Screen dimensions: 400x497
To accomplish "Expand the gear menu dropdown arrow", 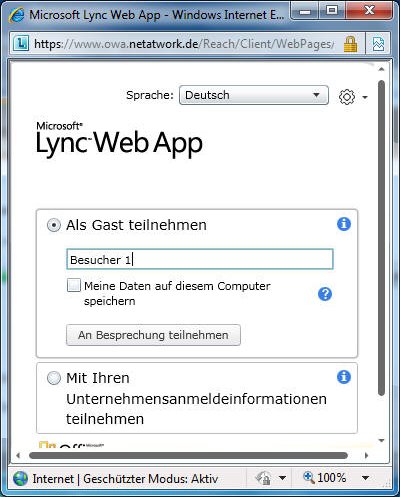I will coord(365,97).
